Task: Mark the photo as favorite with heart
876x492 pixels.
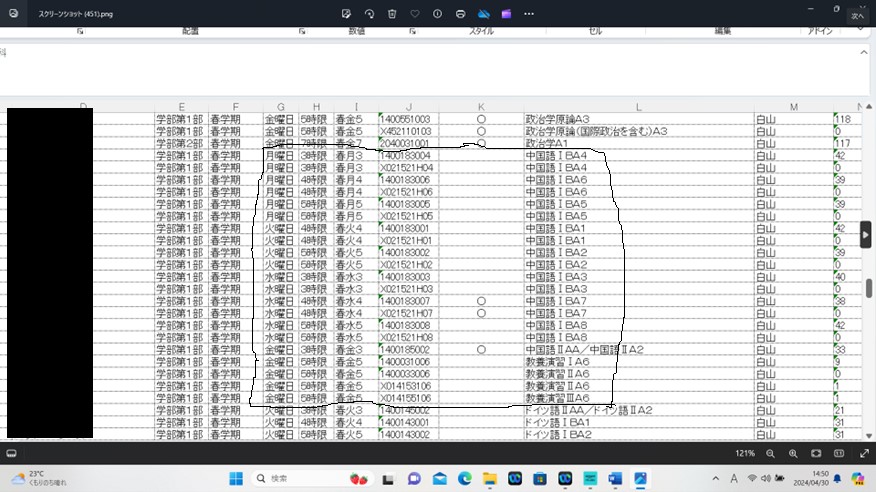Action: coord(415,14)
